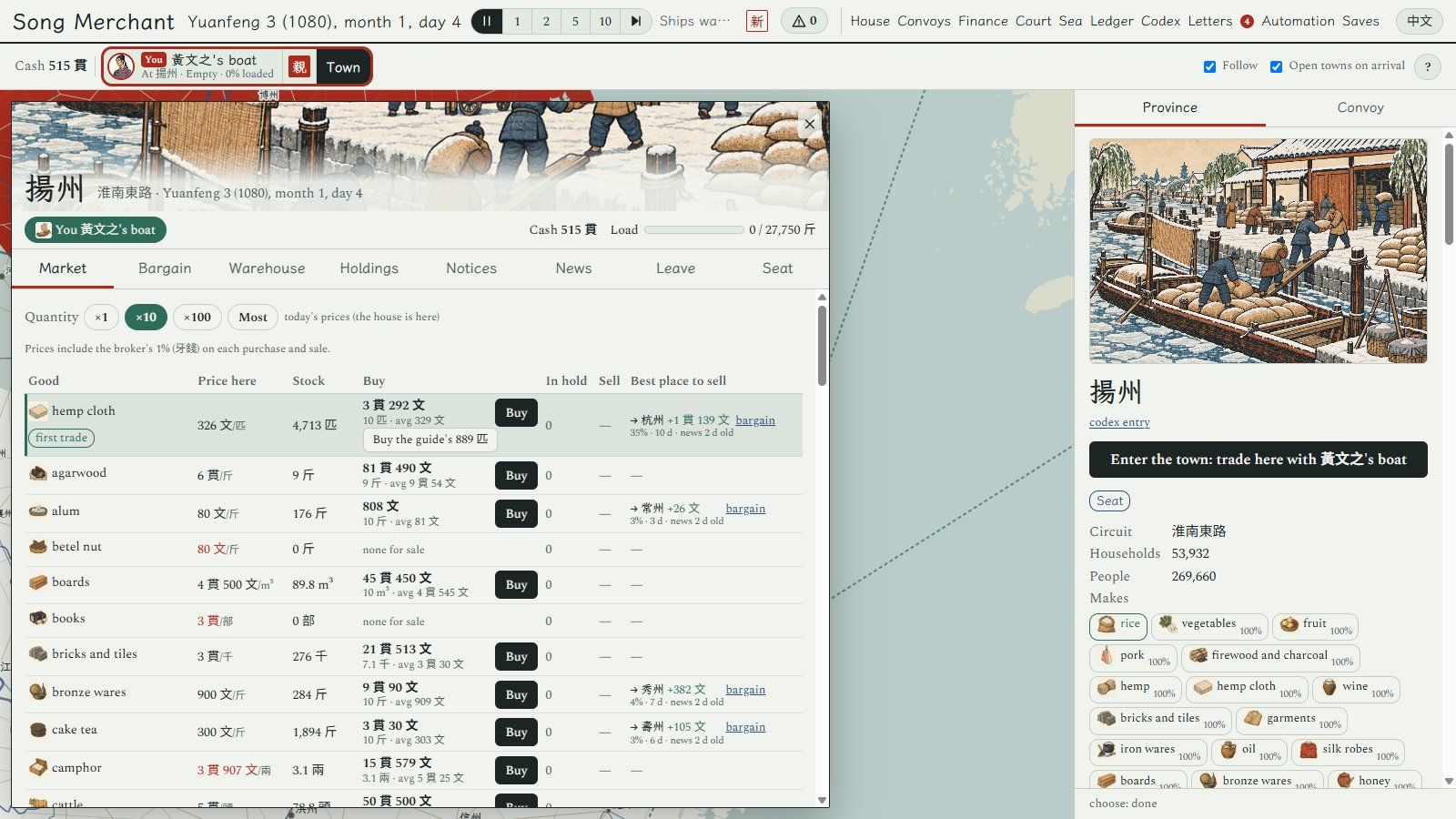Open the Codex menu
The height and width of the screenshot is (819, 1456).
point(1160,21)
